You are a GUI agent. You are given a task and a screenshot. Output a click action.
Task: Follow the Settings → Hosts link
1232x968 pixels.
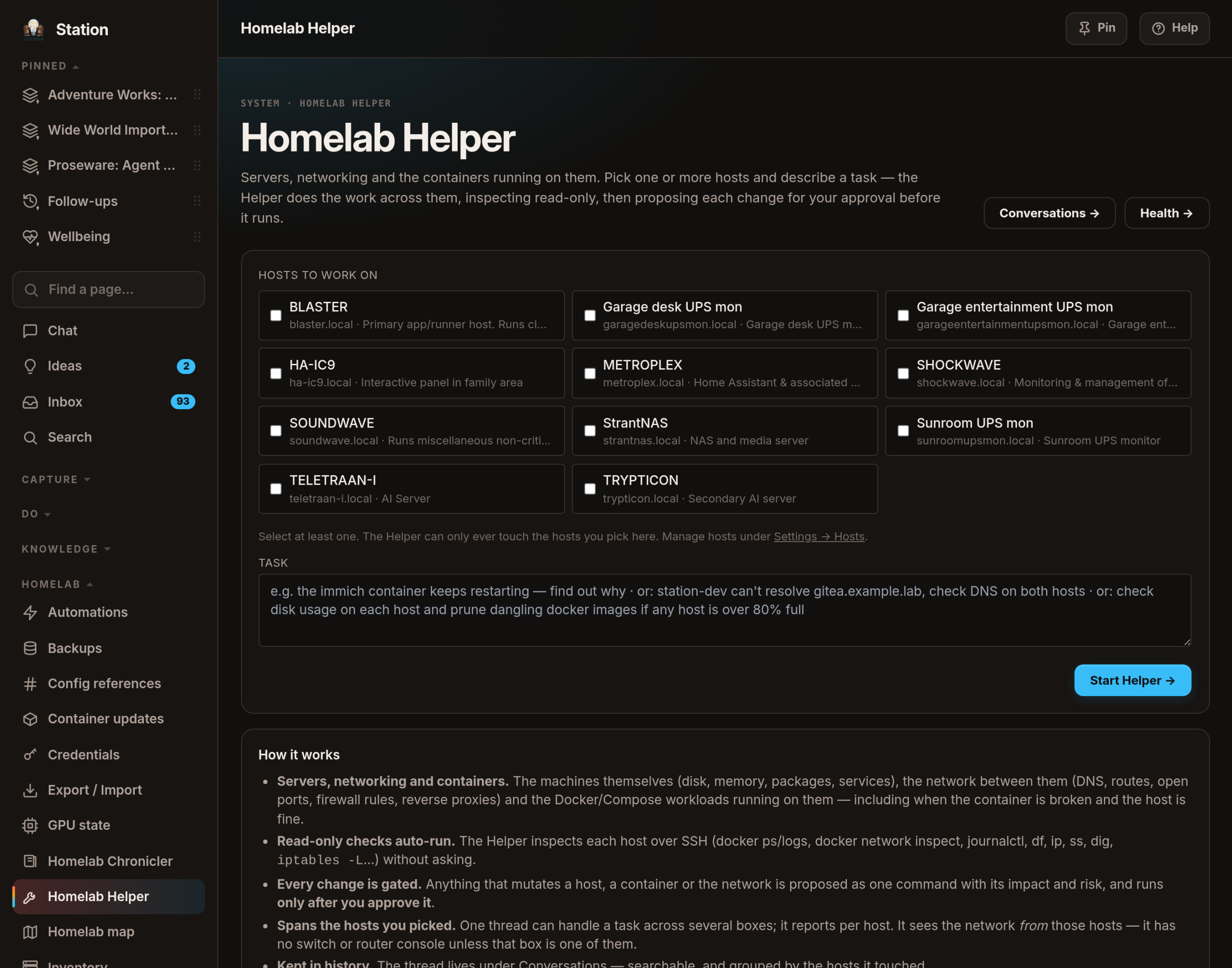tap(819, 536)
